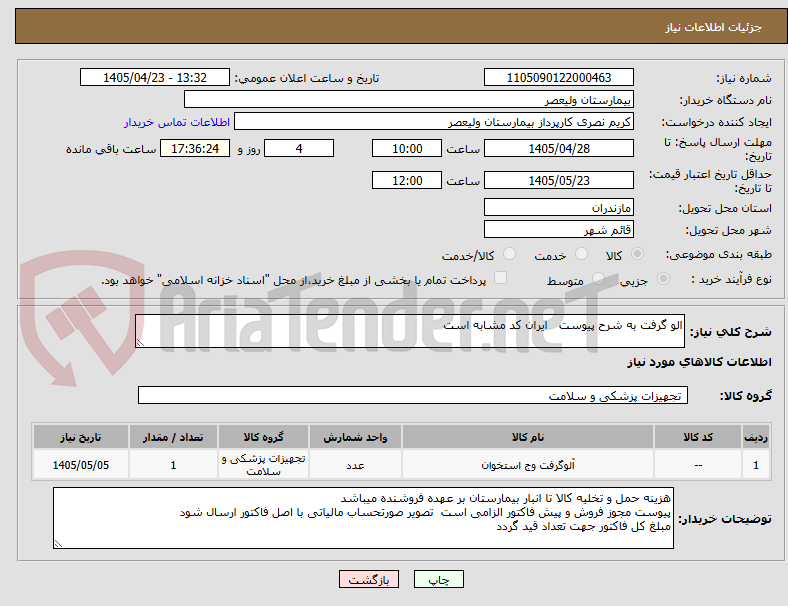Click the row number cell 1
The width and height of the screenshot is (788, 606).
click(x=756, y=465)
